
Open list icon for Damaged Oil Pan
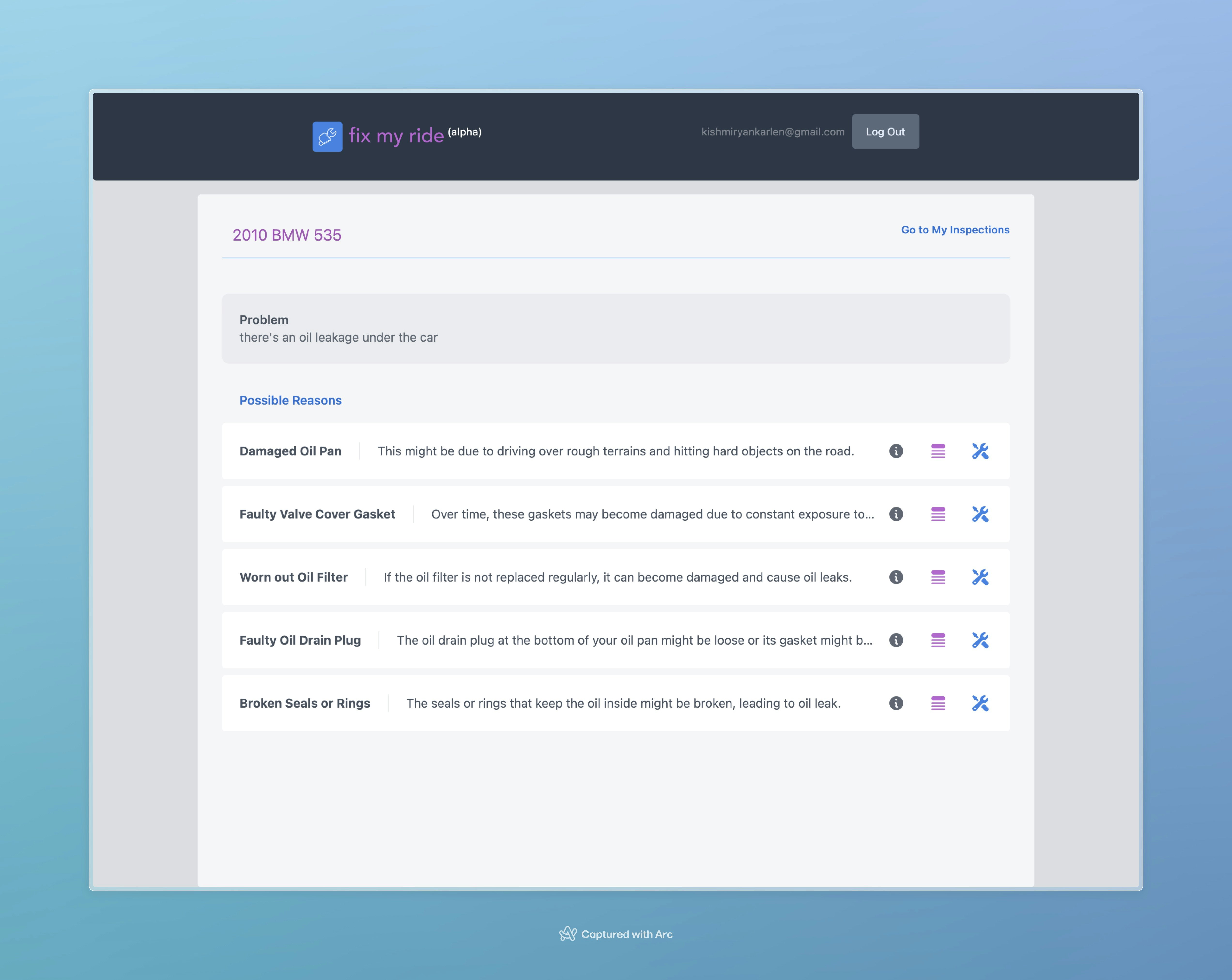click(x=938, y=451)
